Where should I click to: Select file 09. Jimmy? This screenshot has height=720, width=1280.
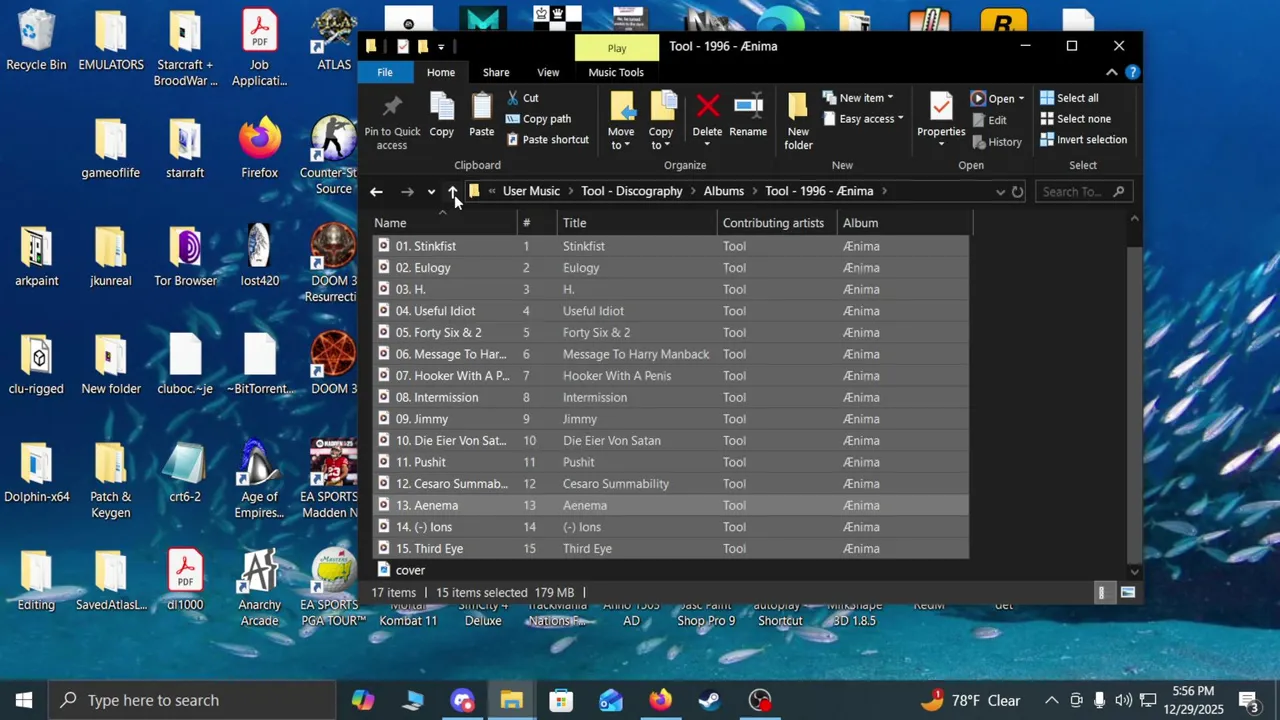[670, 419]
